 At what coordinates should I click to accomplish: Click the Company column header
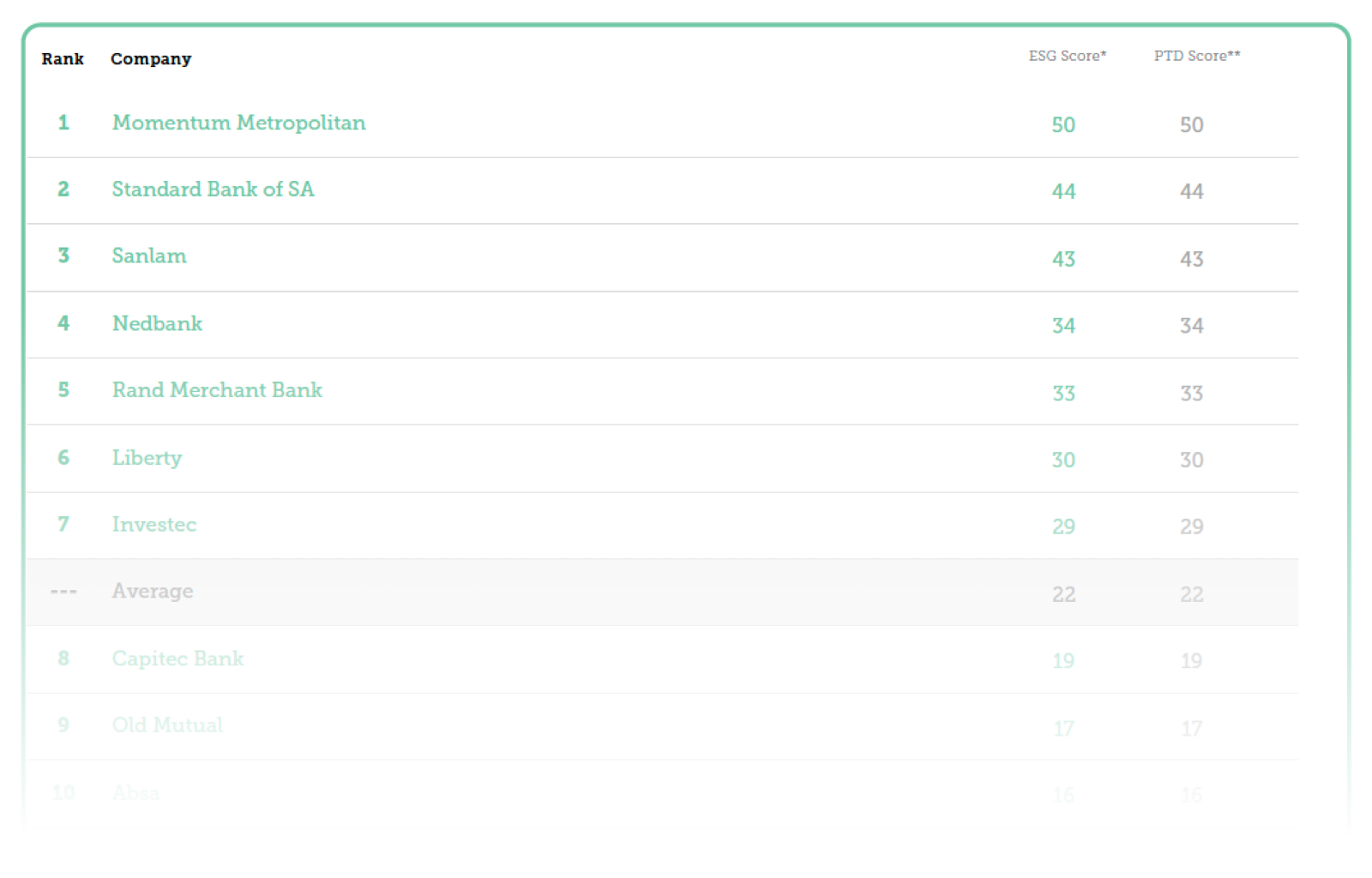(x=151, y=59)
